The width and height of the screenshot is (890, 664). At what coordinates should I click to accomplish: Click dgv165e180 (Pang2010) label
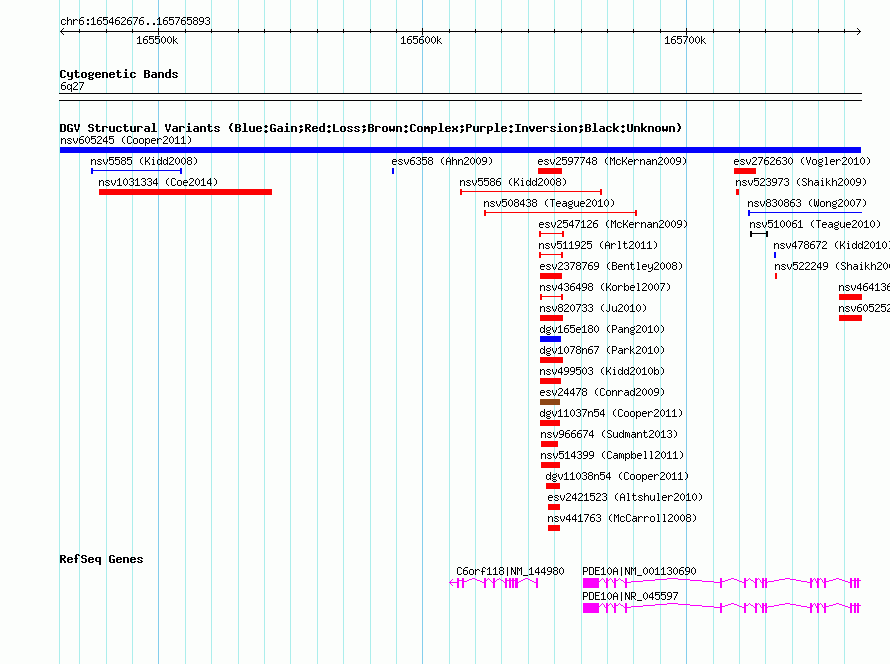pos(602,329)
